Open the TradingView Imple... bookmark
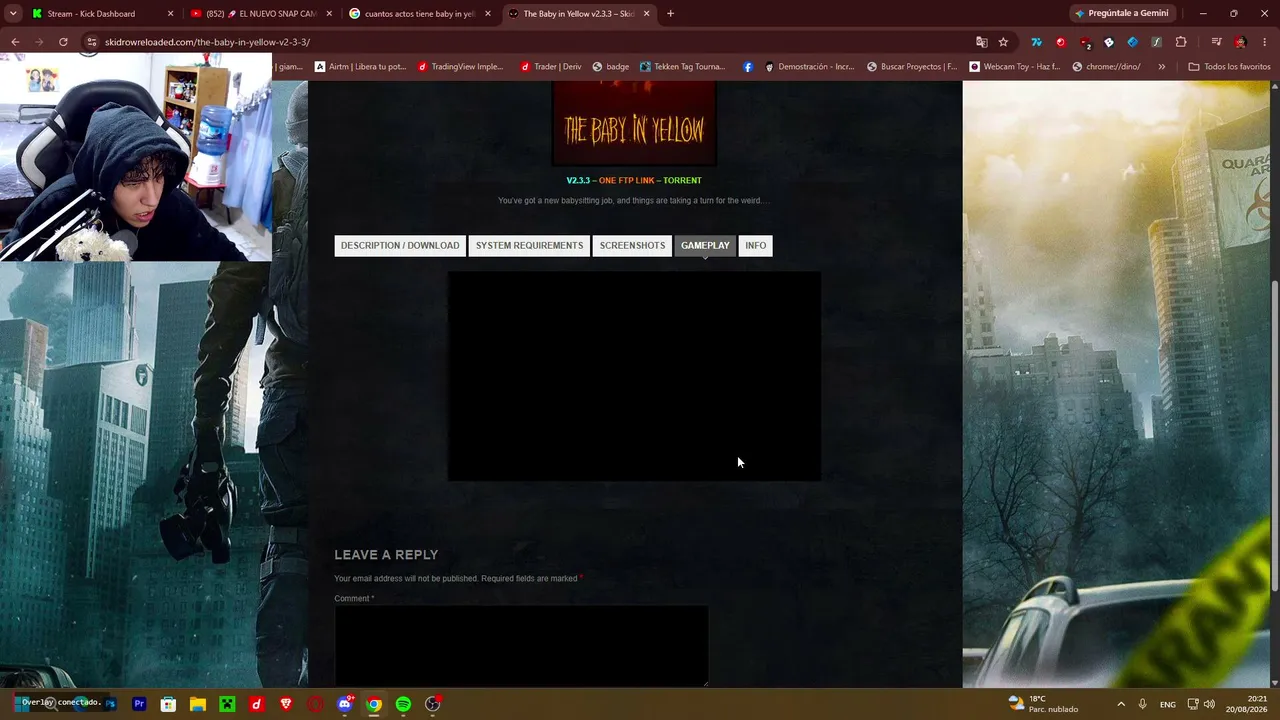 (461, 67)
